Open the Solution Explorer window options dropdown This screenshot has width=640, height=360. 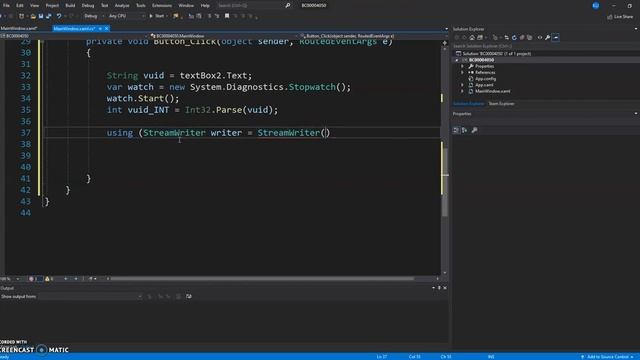[x=636, y=29]
